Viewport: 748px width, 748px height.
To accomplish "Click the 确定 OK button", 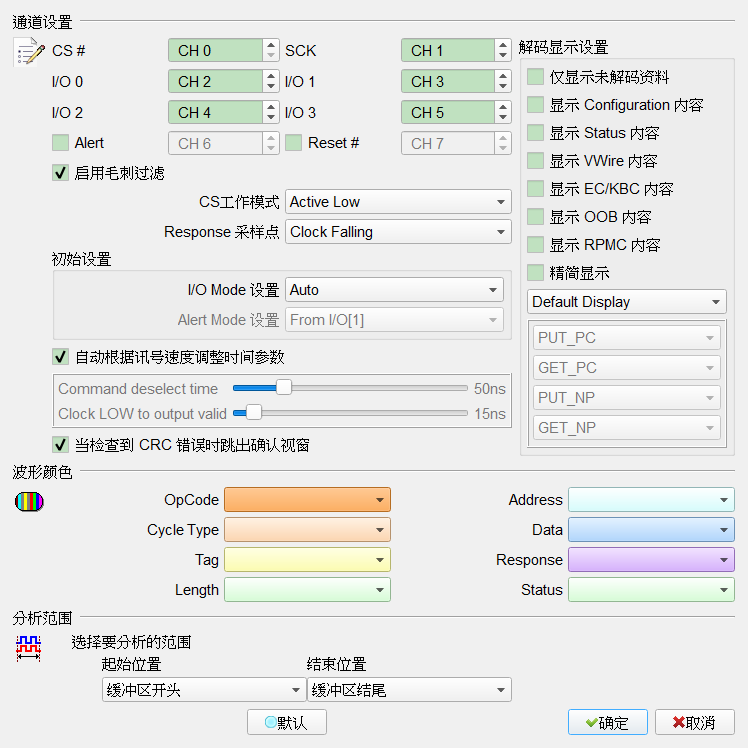I will [608, 722].
